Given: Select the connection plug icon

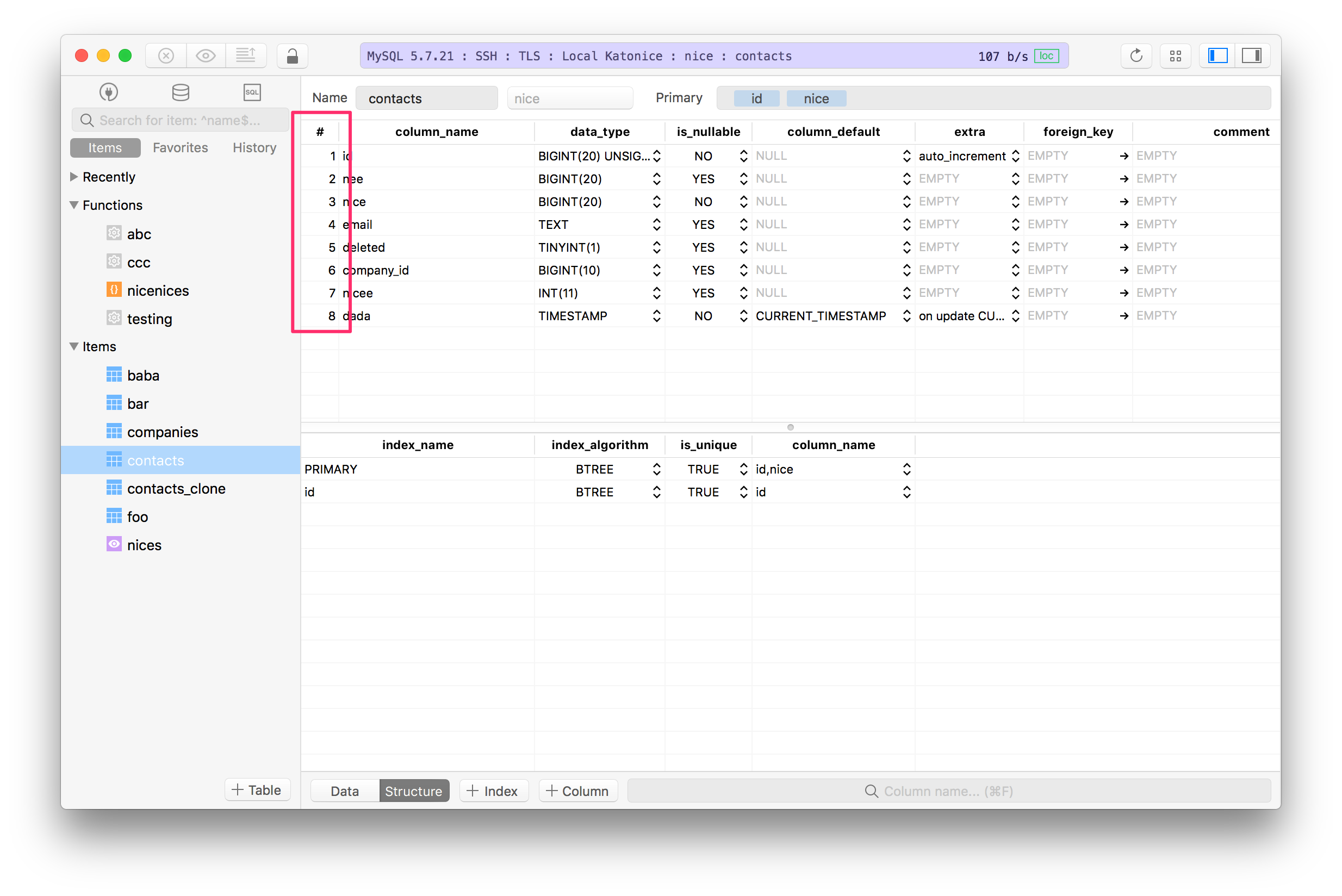Looking at the screenshot, I should coord(108,91).
